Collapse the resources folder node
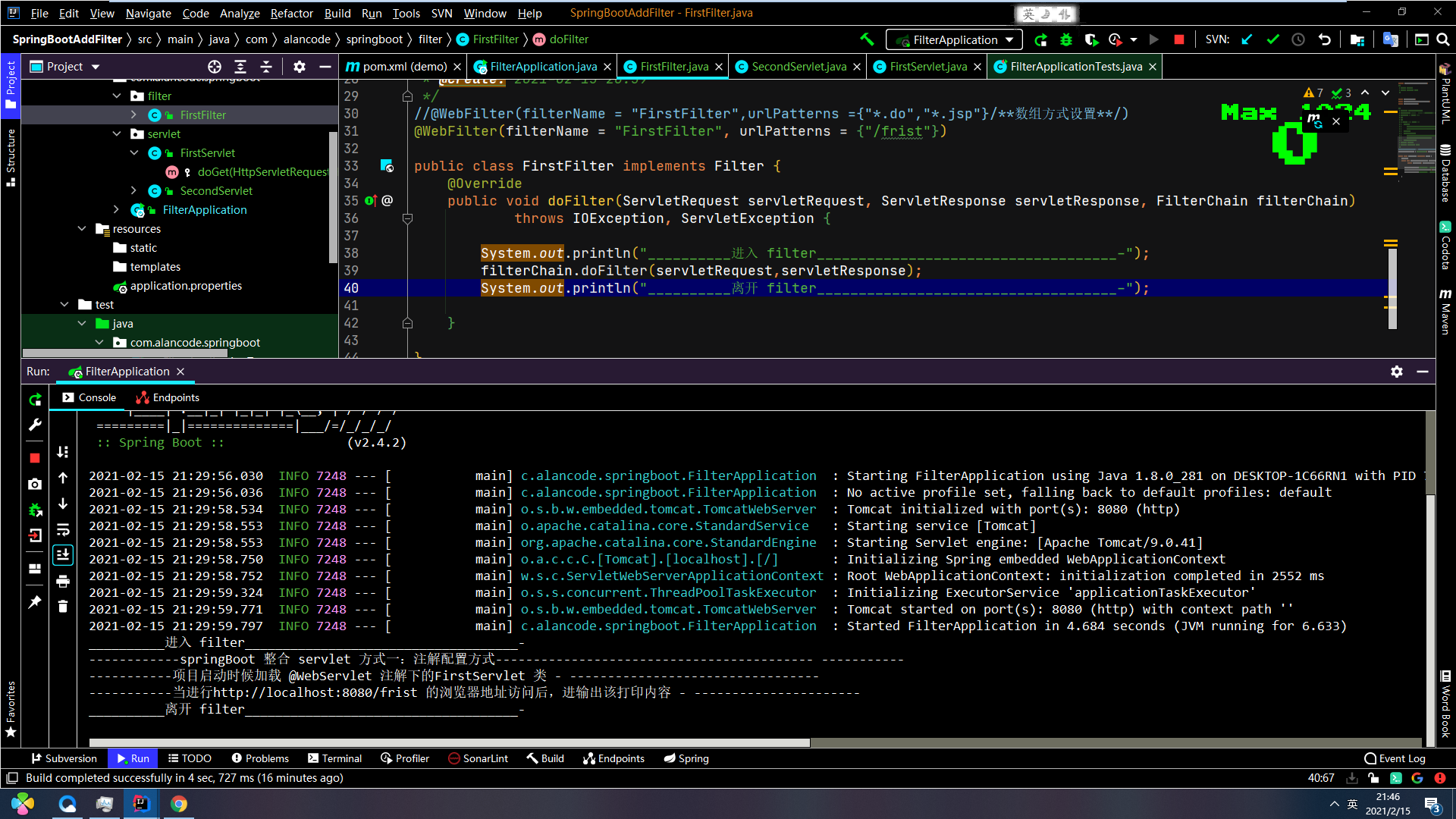 pyautogui.click(x=82, y=229)
